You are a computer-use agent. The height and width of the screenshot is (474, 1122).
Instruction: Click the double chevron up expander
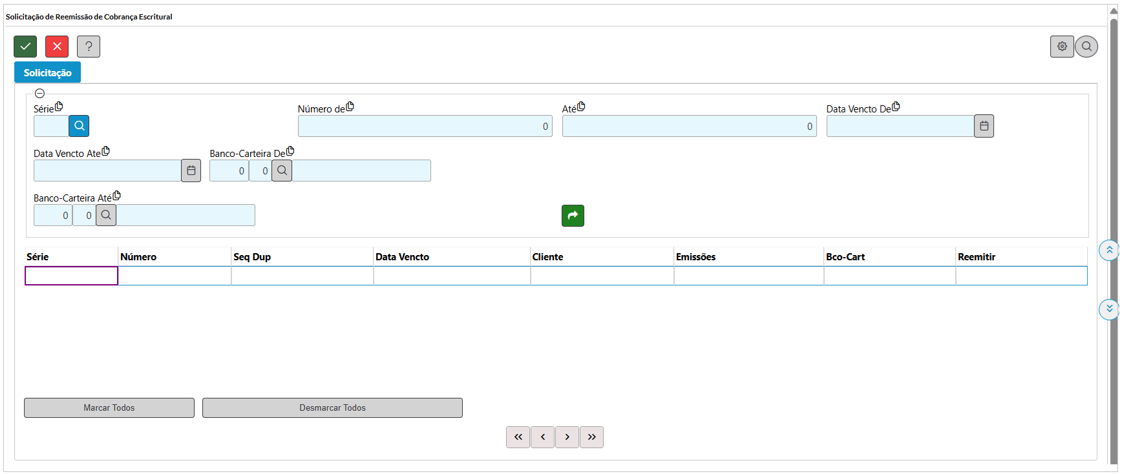click(x=1108, y=250)
